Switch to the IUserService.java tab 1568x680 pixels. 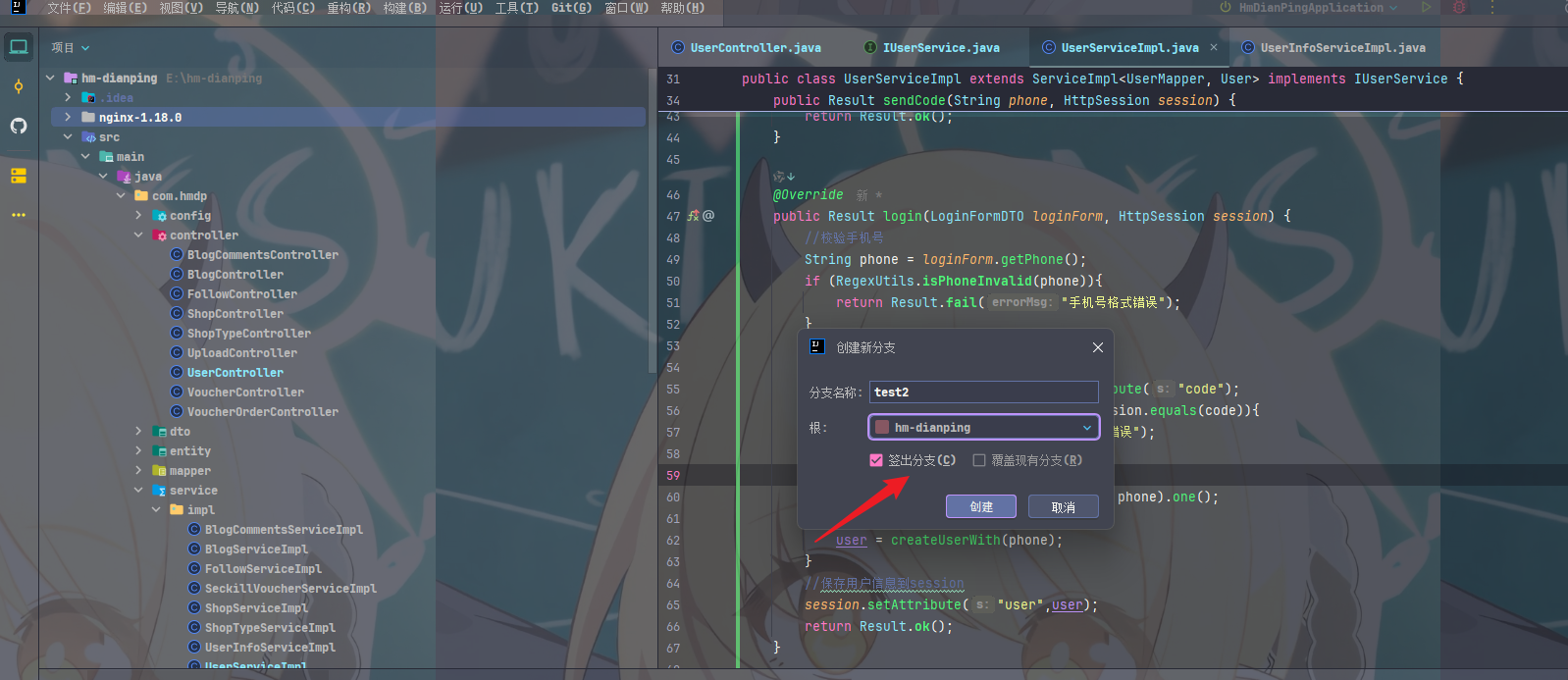click(x=940, y=47)
